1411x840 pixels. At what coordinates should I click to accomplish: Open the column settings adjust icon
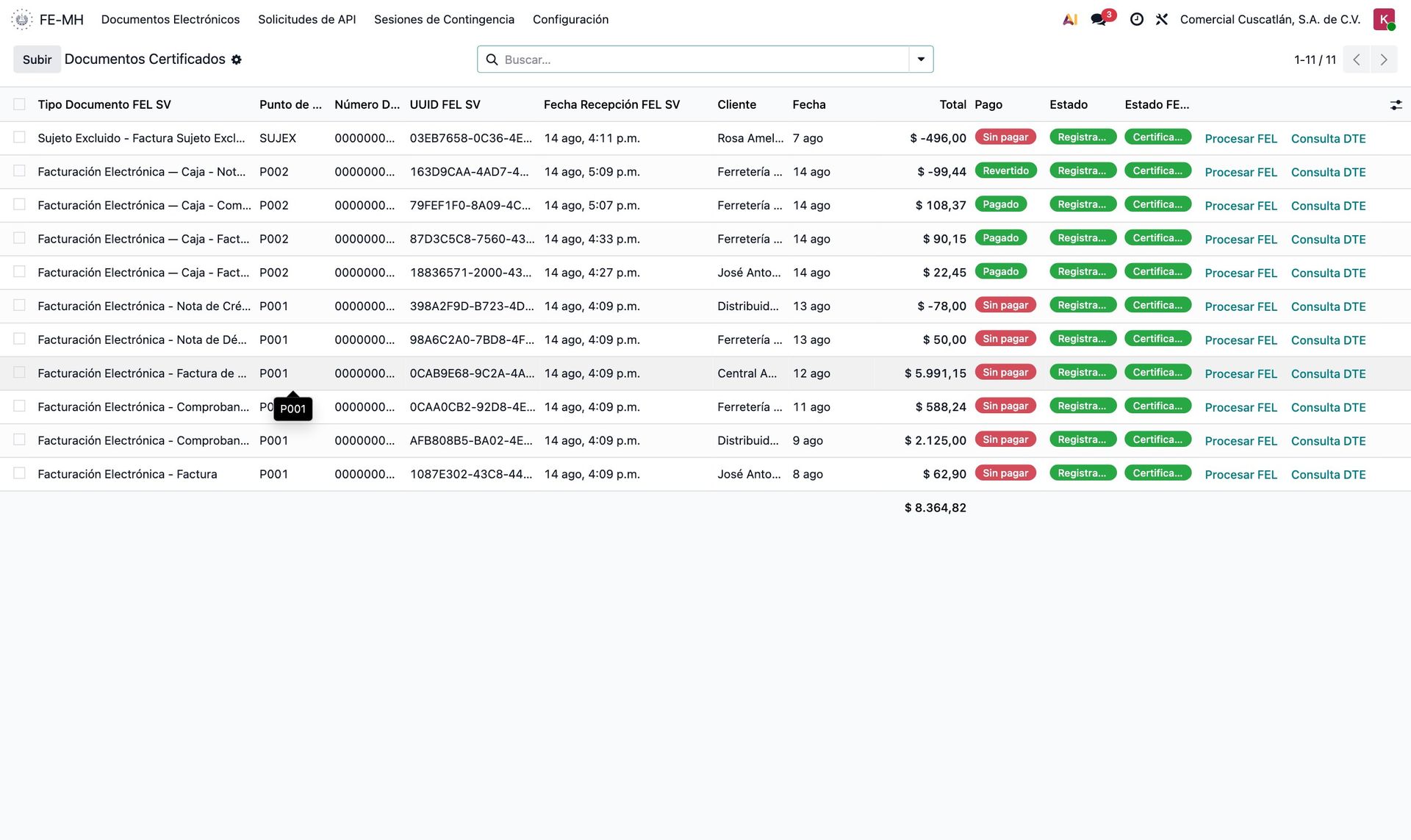pos(1396,105)
